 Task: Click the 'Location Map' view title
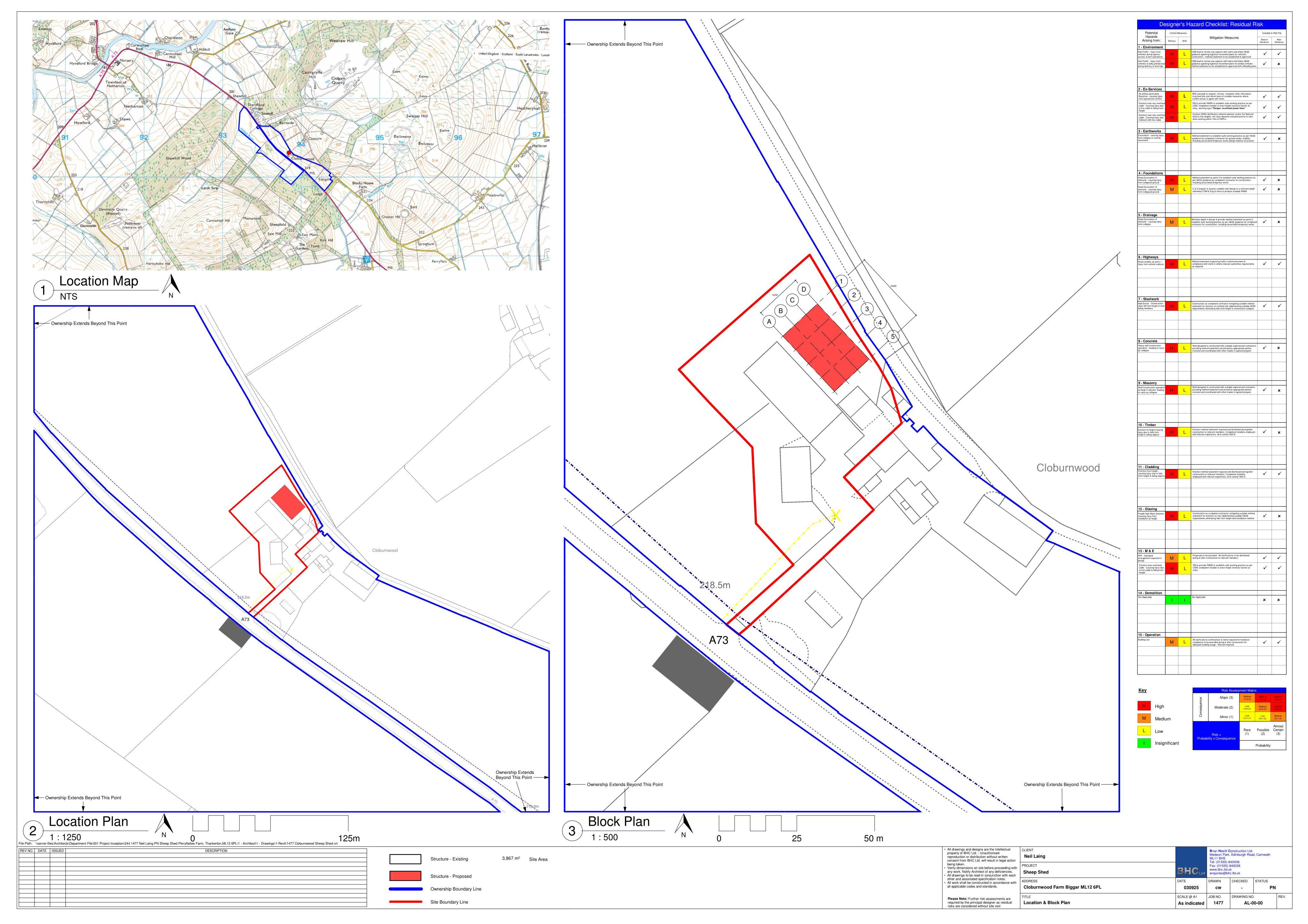point(99,281)
